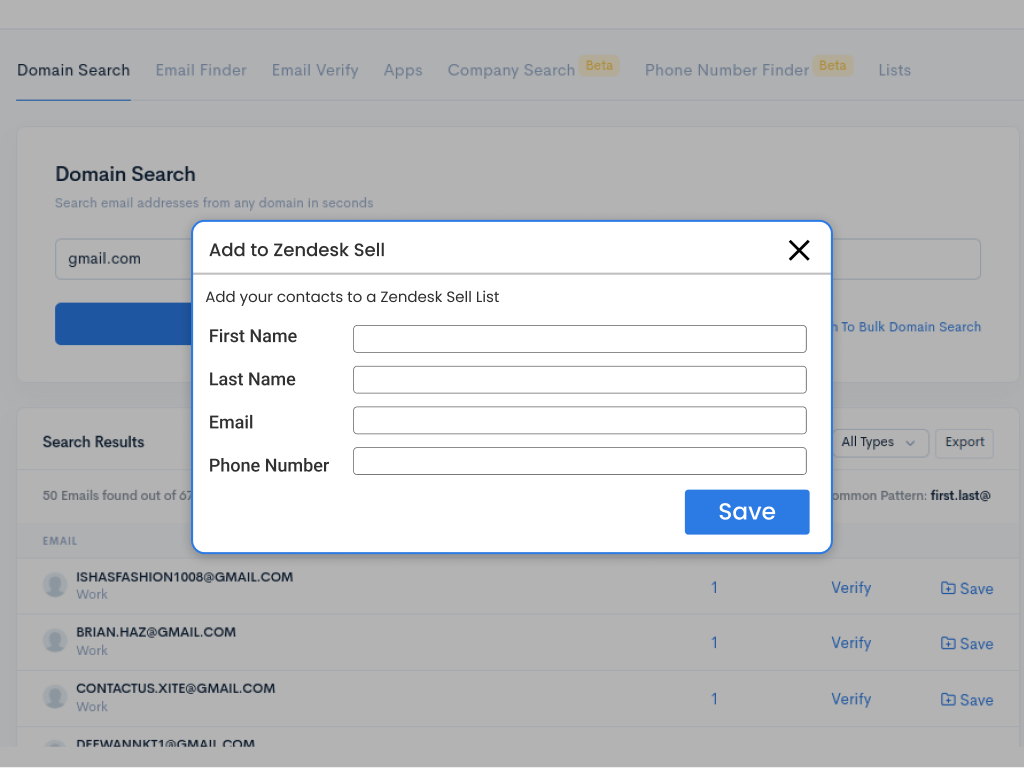Click avatar icon next to ISHASFASHION1008 email
The image size is (1024, 768).
click(x=55, y=585)
